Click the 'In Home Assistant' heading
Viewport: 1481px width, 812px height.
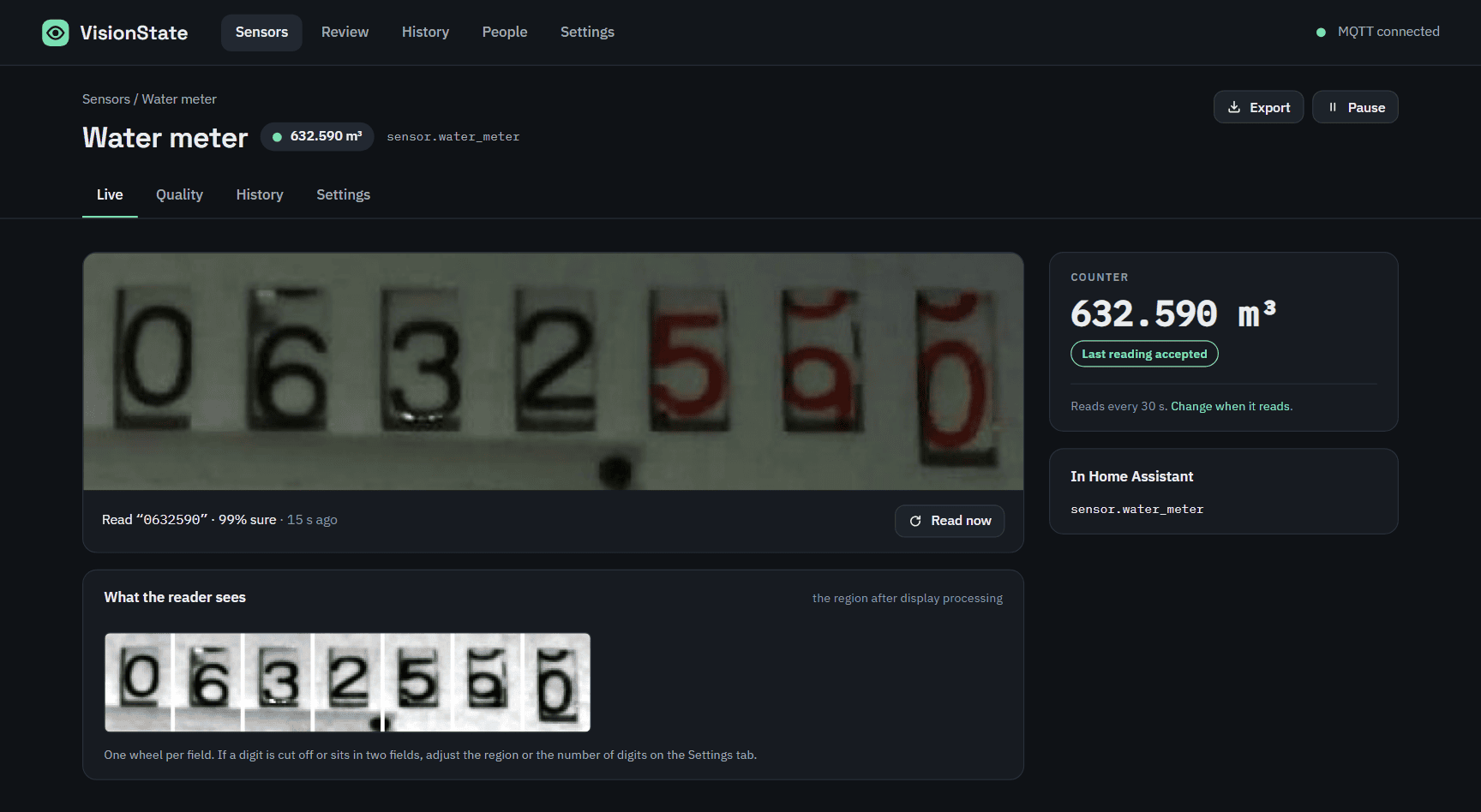tap(1131, 476)
